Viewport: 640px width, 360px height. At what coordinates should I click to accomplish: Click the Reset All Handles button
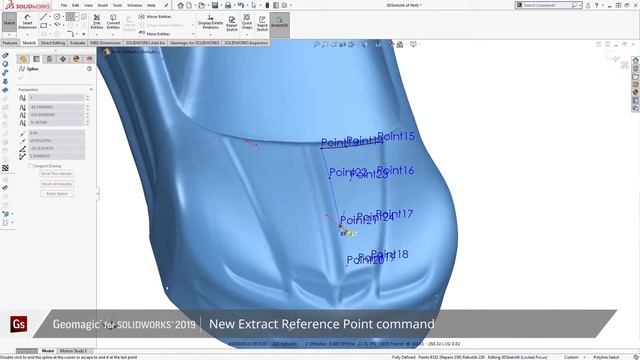tap(57, 184)
